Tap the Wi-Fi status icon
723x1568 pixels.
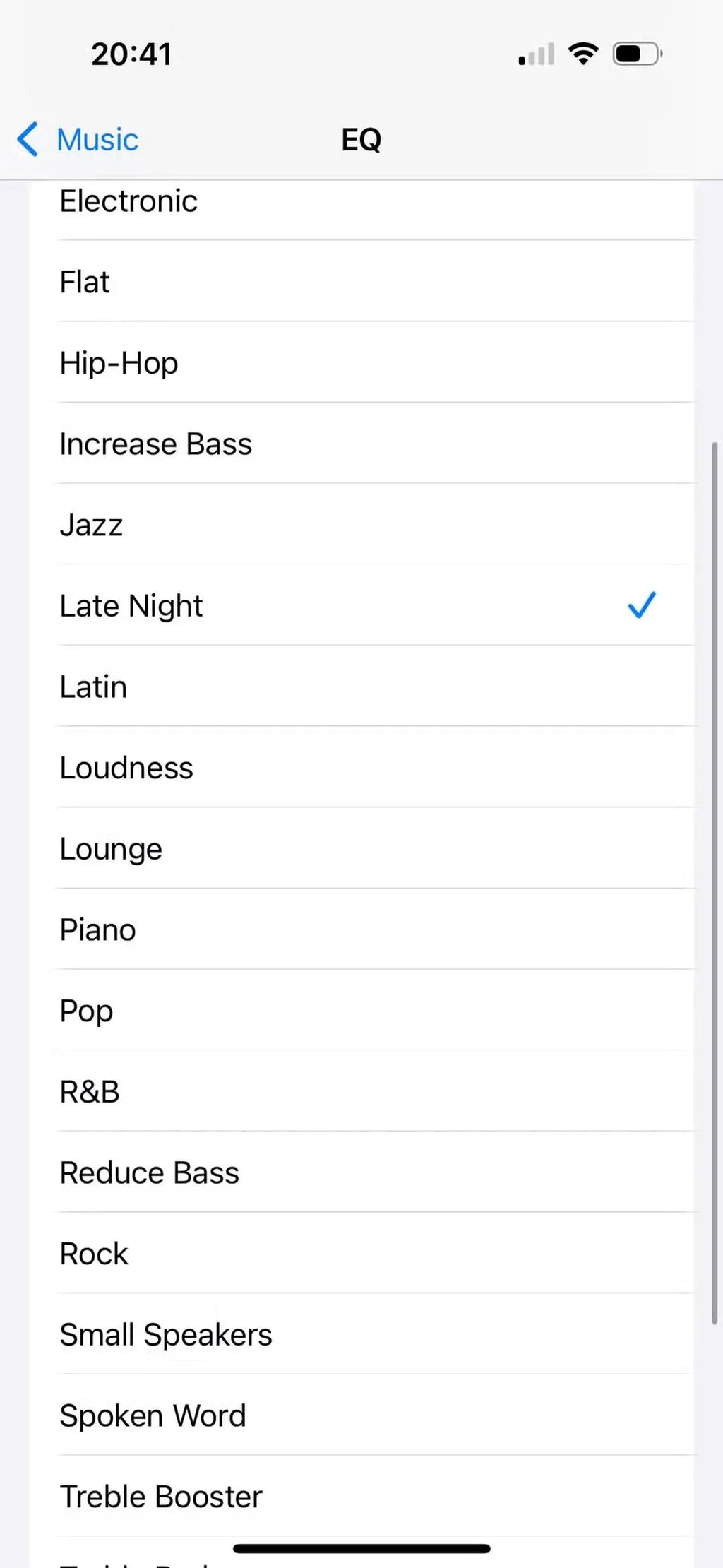coord(583,54)
